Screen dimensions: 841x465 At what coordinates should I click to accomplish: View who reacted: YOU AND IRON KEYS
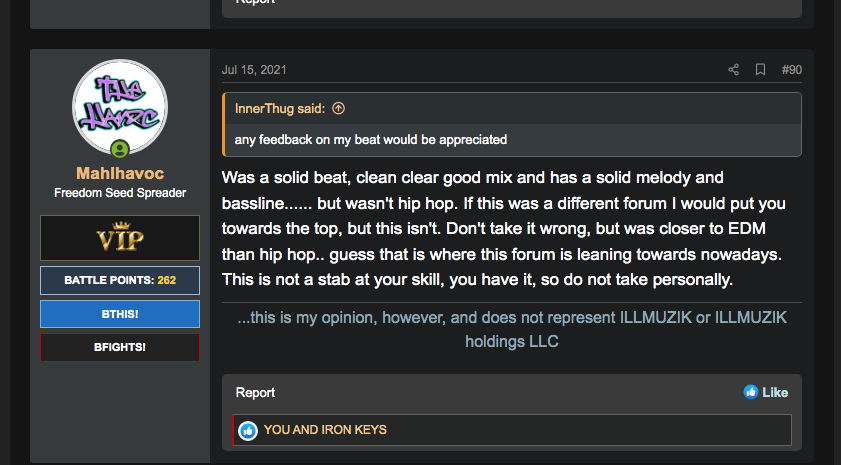pos(325,430)
